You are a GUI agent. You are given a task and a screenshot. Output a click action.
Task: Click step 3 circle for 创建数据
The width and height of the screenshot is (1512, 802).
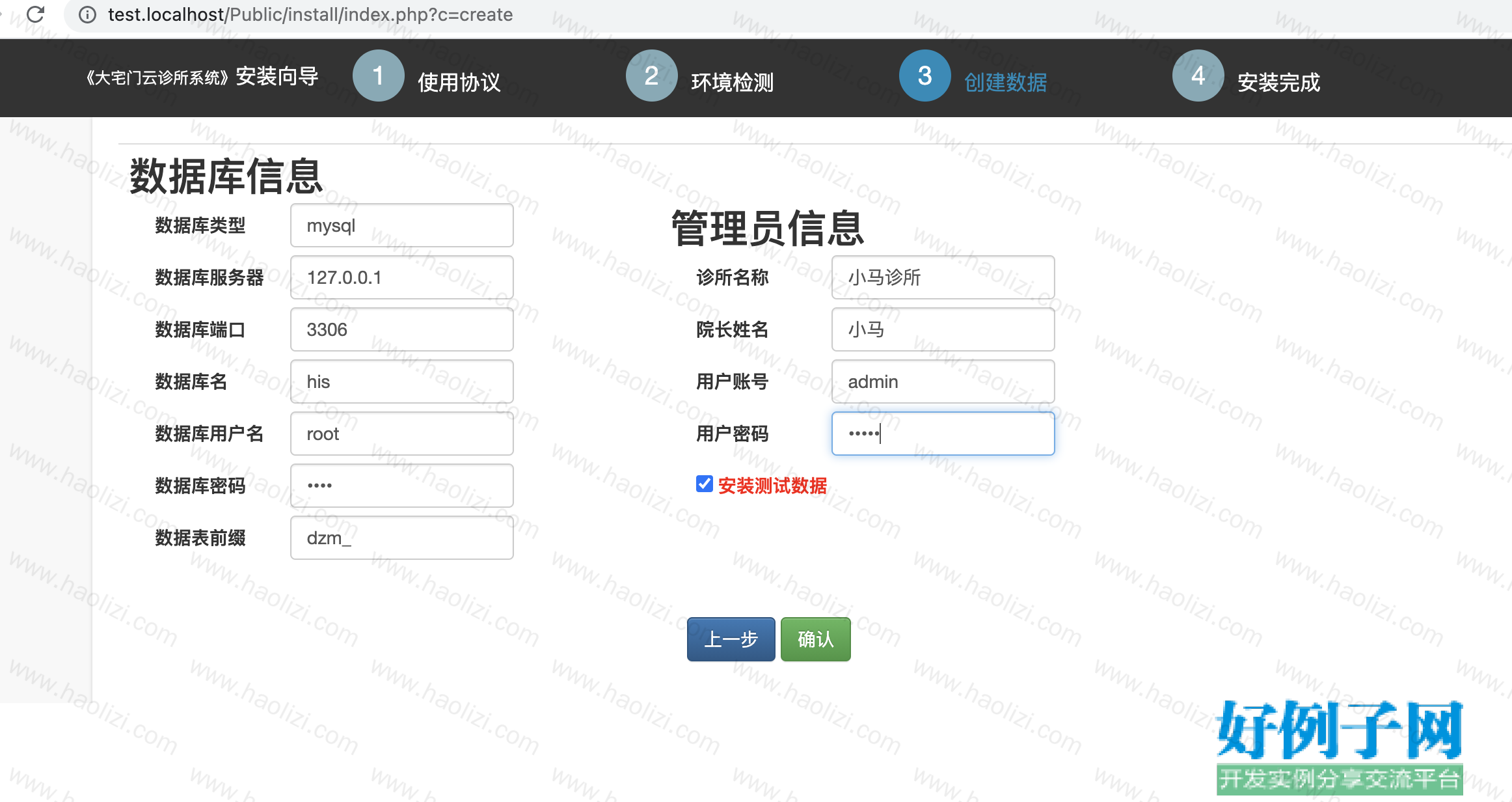click(x=925, y=76)
